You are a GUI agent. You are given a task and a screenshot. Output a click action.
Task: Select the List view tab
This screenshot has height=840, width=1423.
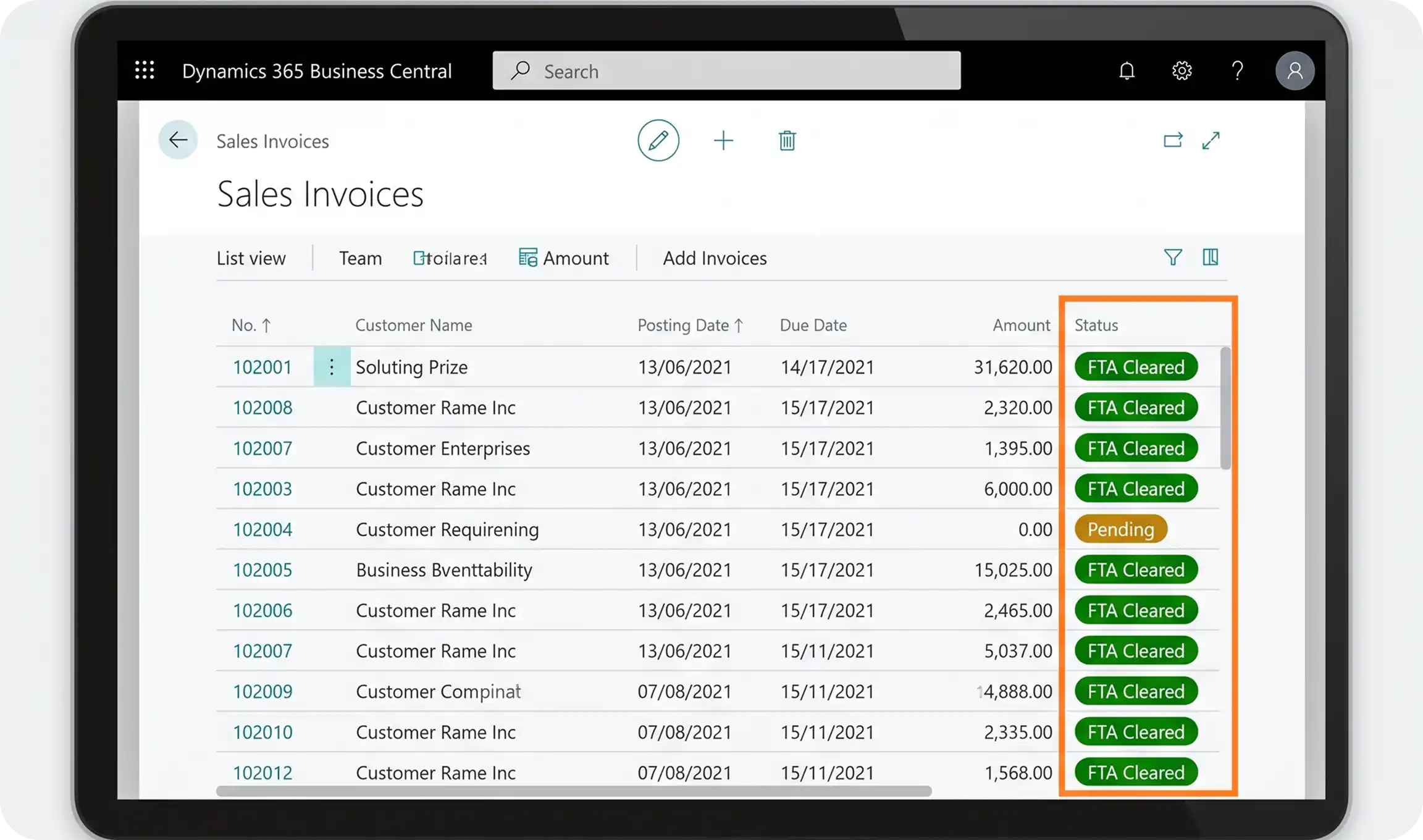tap(251, 258)
